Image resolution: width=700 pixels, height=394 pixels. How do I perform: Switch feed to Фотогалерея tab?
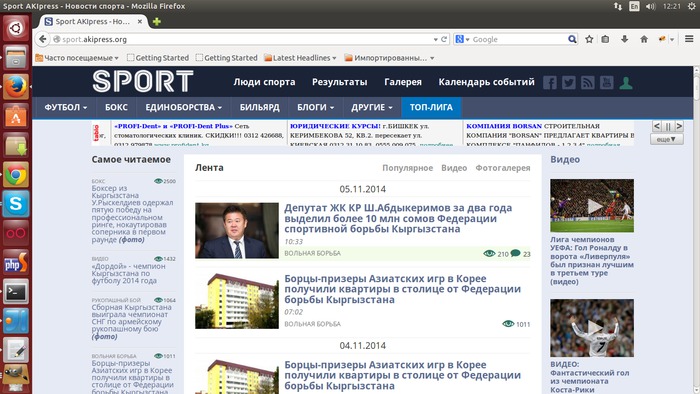[x=503, y=168]
